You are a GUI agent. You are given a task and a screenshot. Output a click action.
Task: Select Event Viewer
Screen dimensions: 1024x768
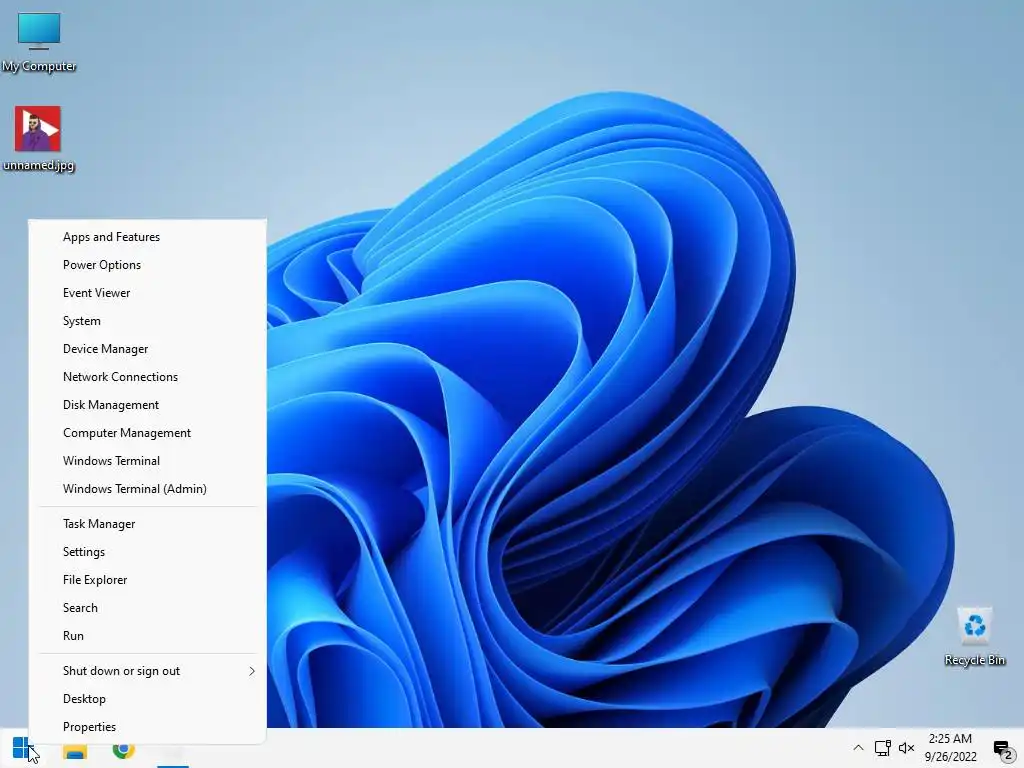(x=148, y=293)
